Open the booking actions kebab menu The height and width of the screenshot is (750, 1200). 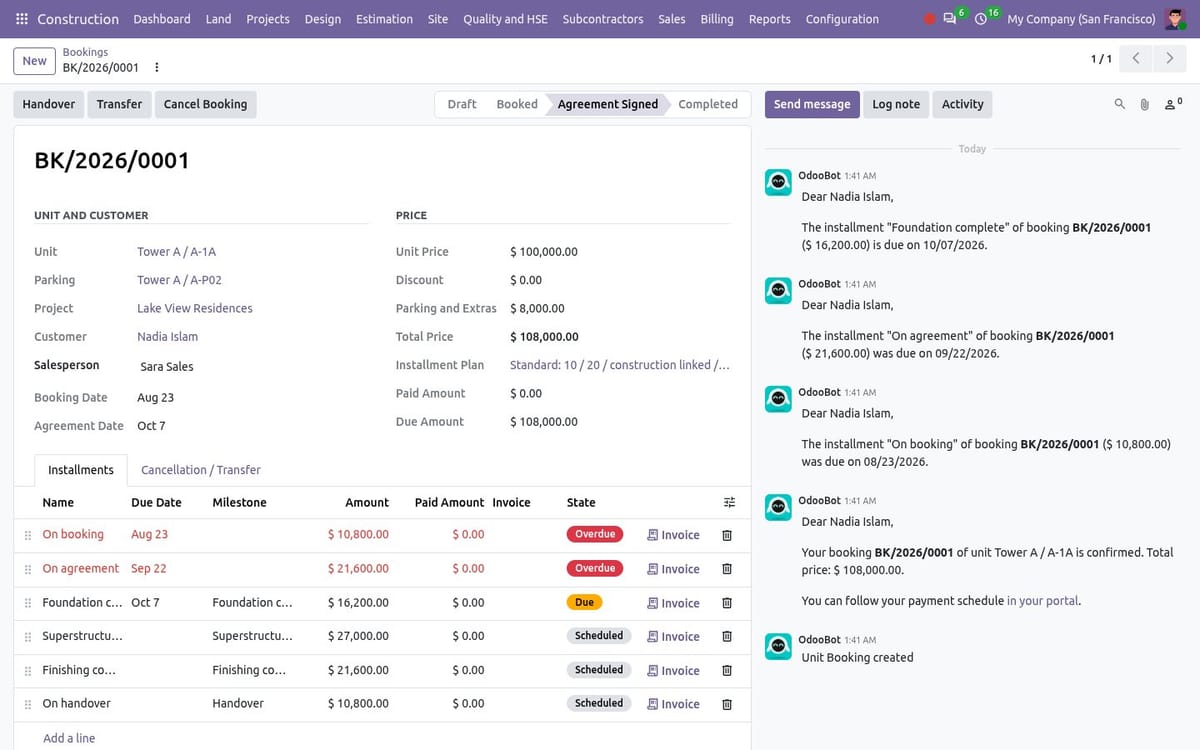[x=157, y=67]
